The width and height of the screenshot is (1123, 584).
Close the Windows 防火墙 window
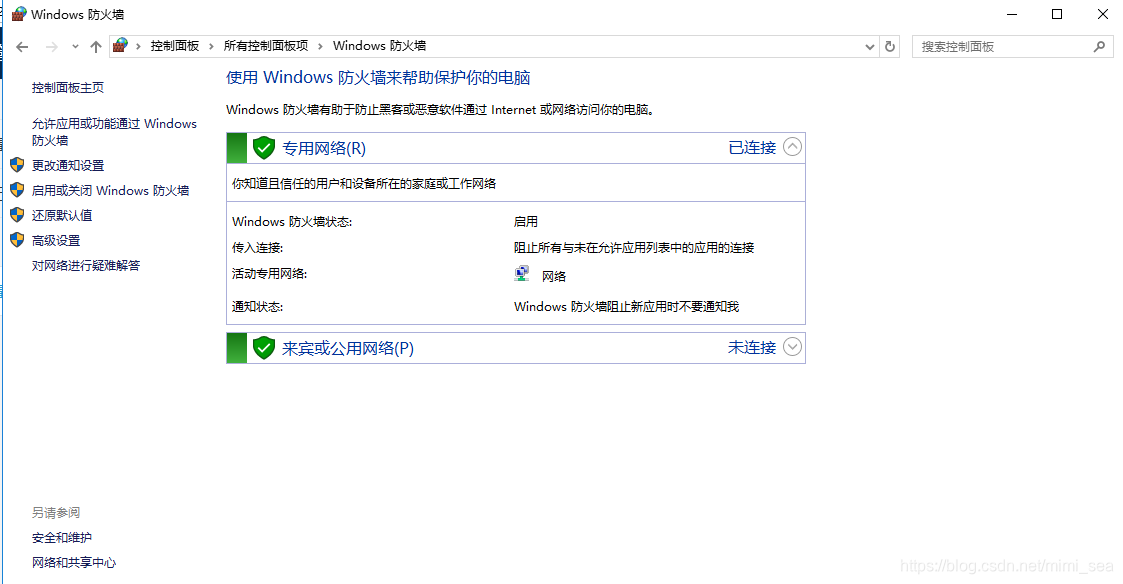[1103, 14]
